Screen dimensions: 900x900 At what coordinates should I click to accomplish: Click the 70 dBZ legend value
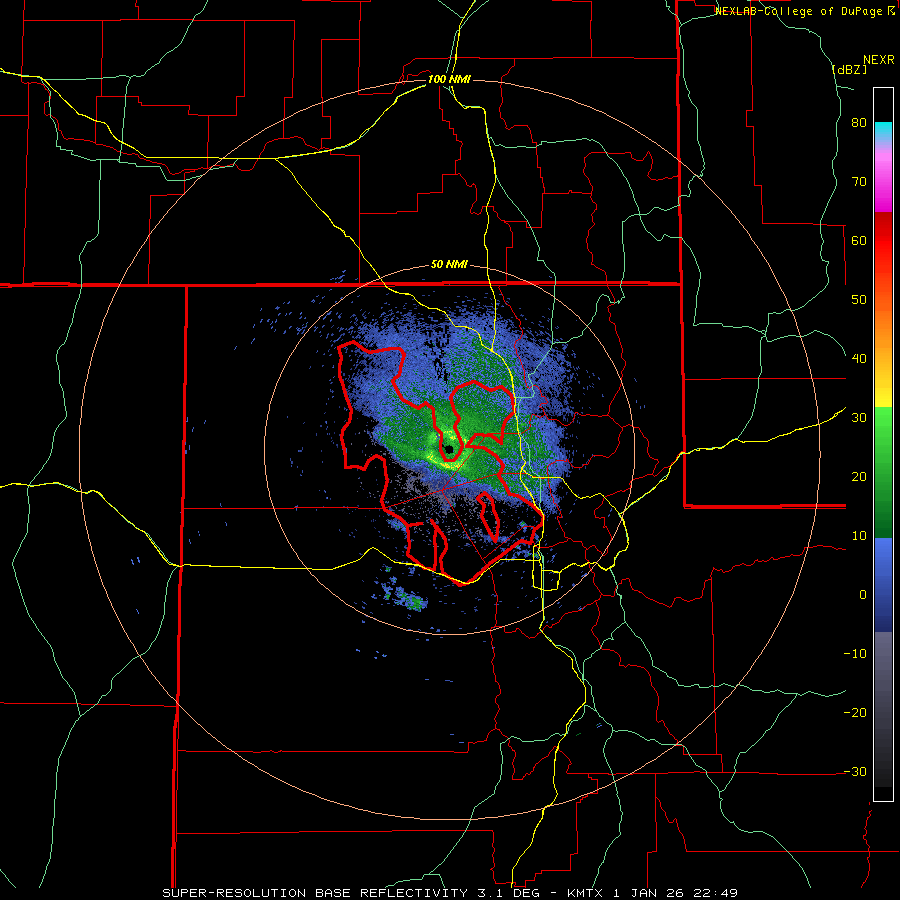859,182
